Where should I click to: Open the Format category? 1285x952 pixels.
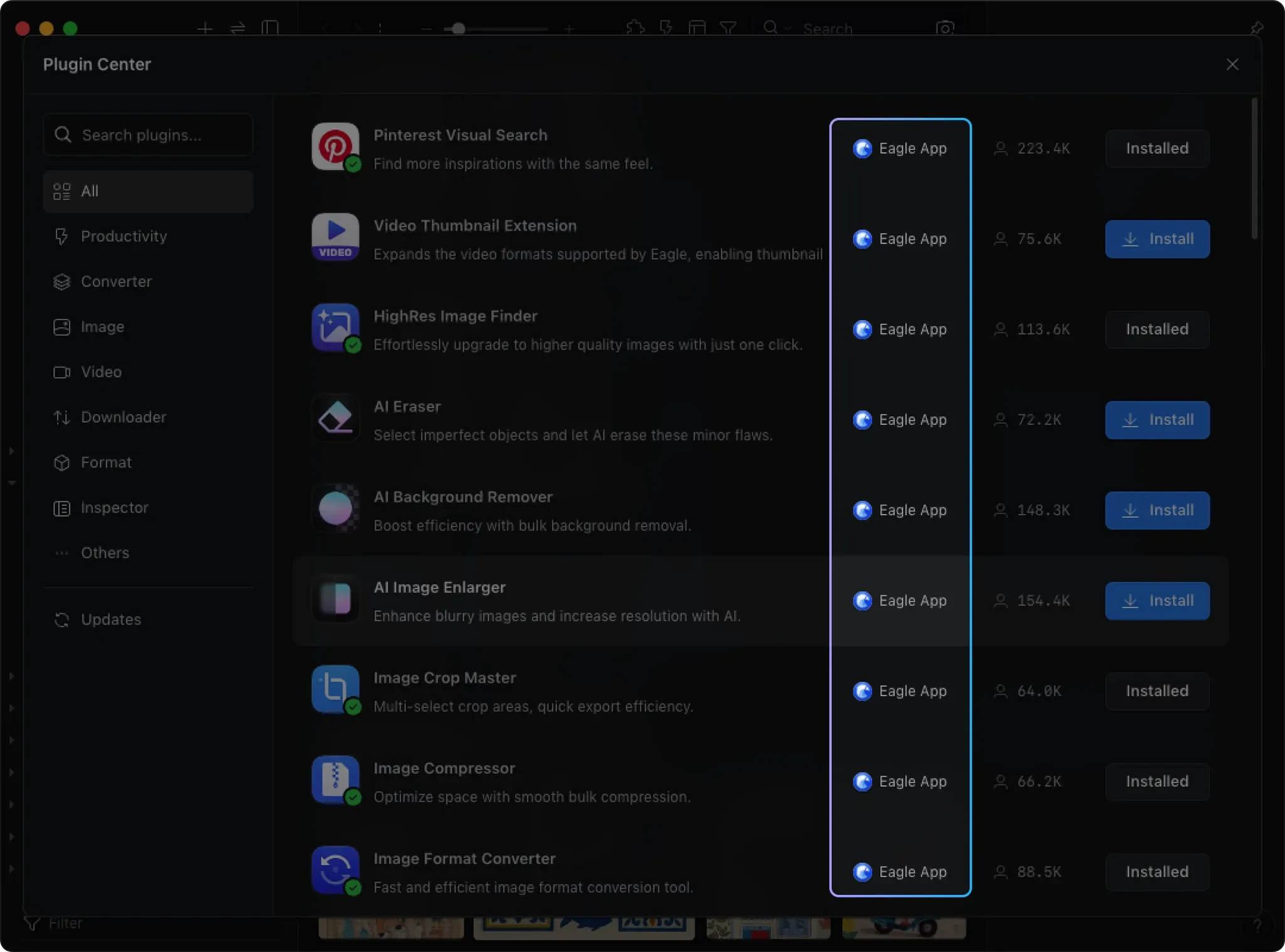click(x=148, y=463)
